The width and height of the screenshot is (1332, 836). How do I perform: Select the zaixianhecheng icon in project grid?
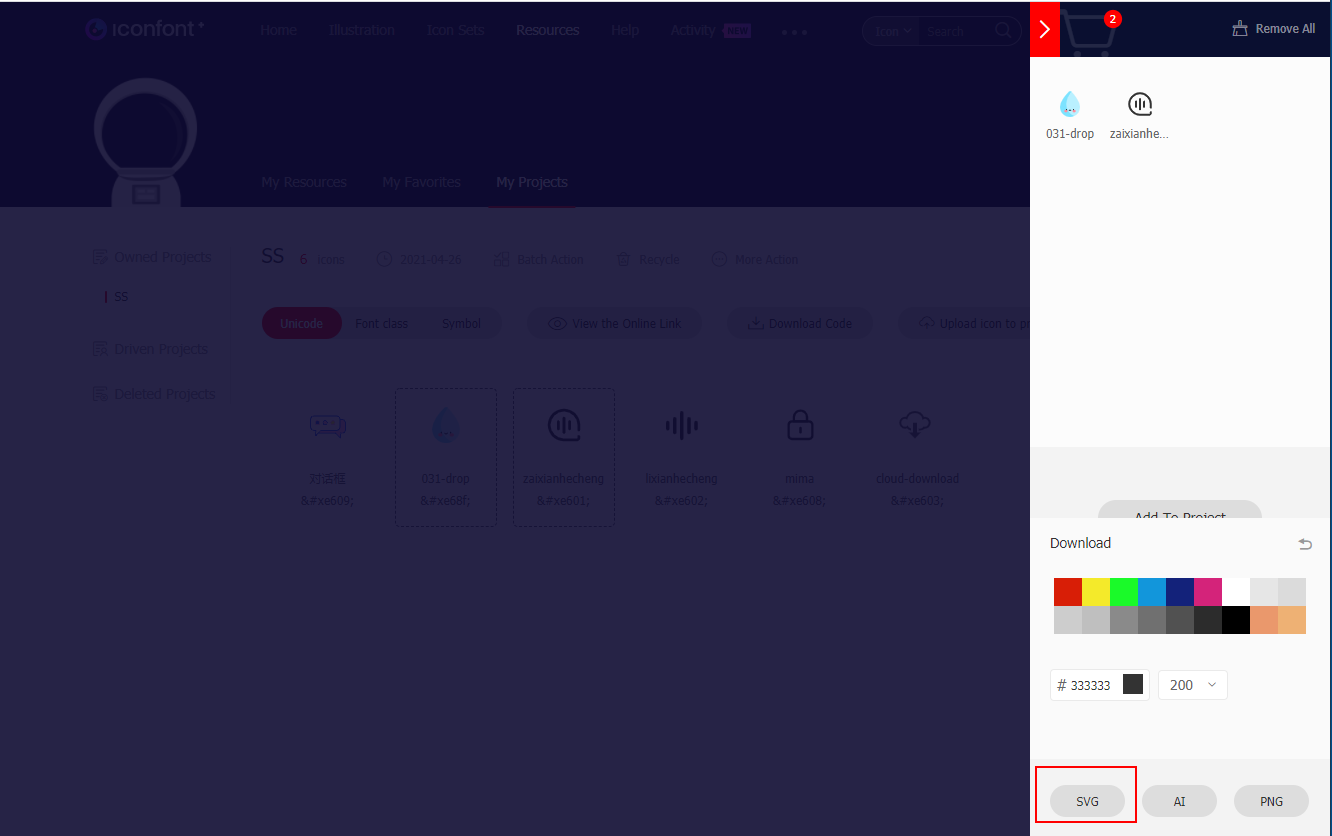pos(564,457)
